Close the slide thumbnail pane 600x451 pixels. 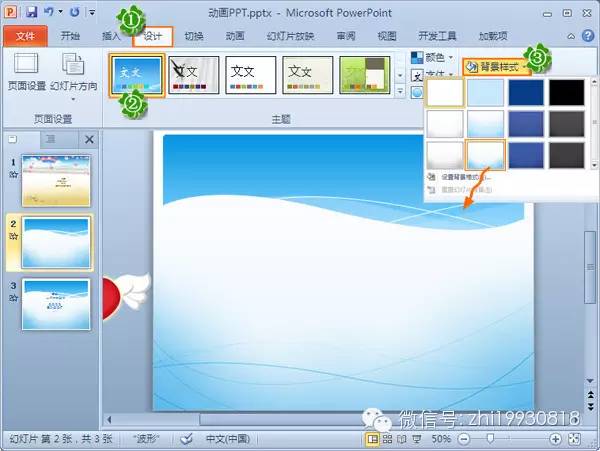(x=88, y=139)
